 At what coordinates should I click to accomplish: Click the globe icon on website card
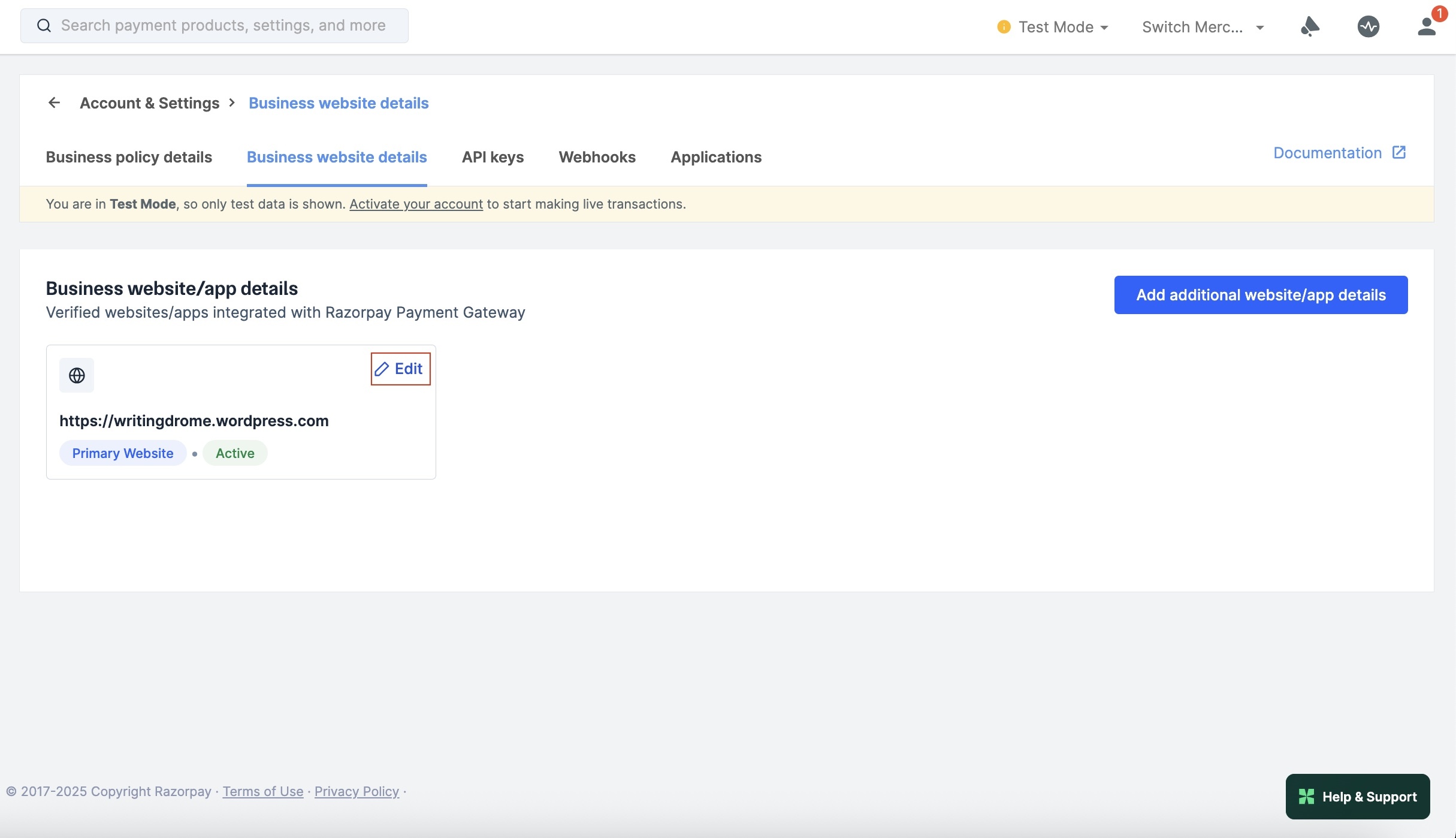pyautogui.click(x=77, y=375)
